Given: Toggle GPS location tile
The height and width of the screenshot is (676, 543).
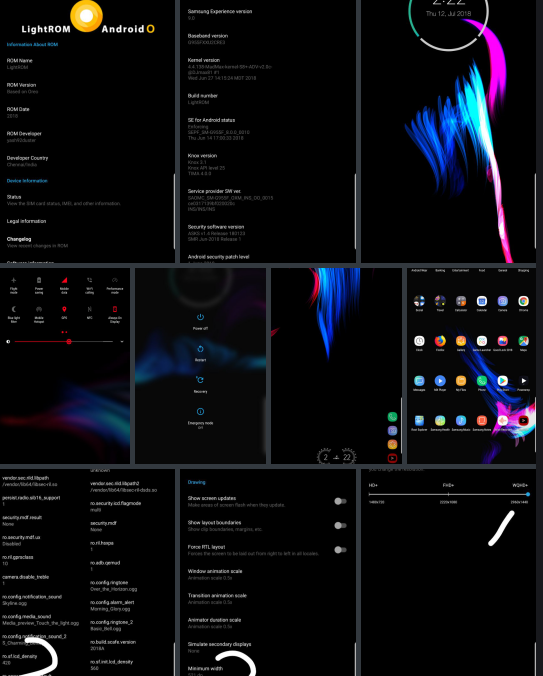Looking at the screenshot, I should tap(64, 313).
